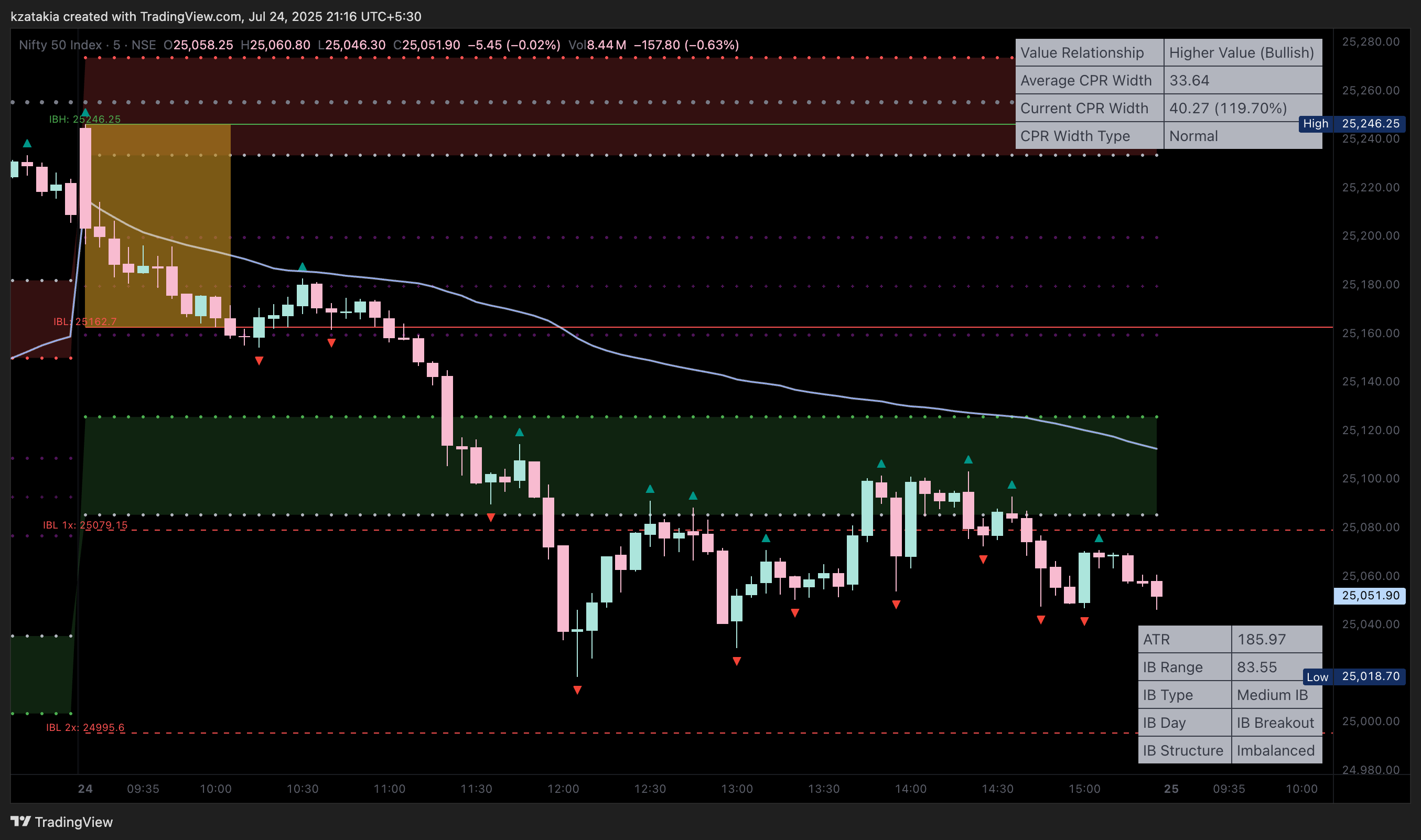Image resolution: width=1421 pixels, height=840 pixels.
Task: Click the IBH: 25246.25 line label
Action: click(85, 119)
